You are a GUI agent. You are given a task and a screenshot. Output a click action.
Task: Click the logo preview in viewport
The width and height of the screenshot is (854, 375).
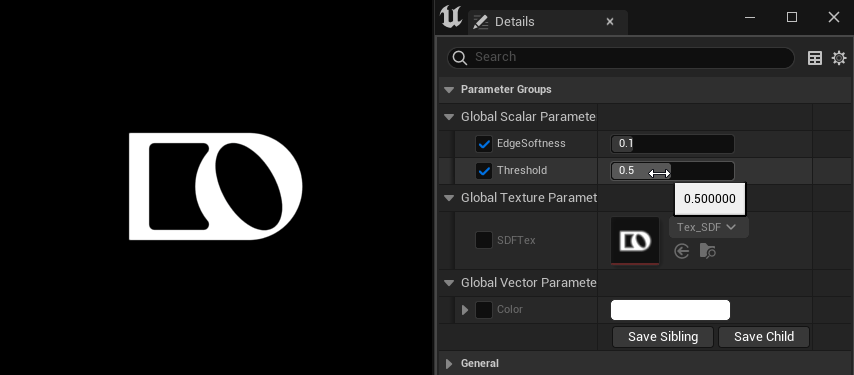pos(216,186)
